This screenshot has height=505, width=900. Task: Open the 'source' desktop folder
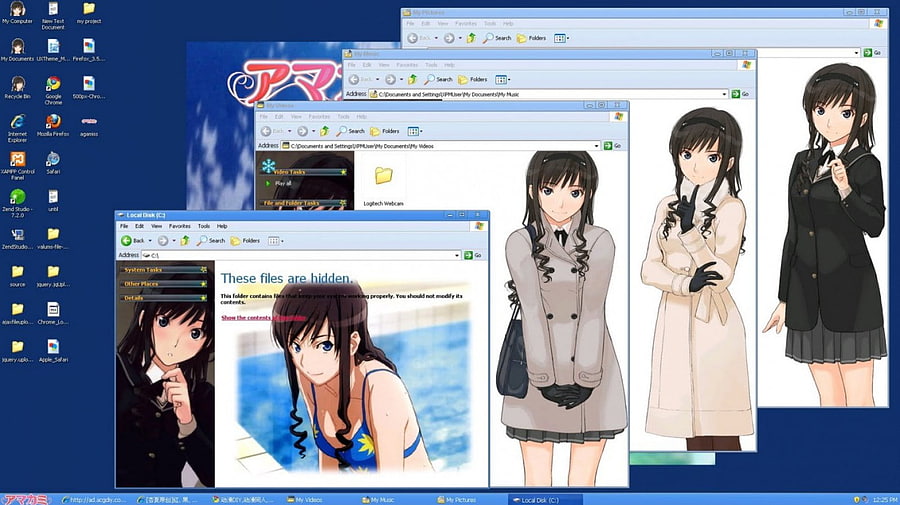(x=17, y=275)
